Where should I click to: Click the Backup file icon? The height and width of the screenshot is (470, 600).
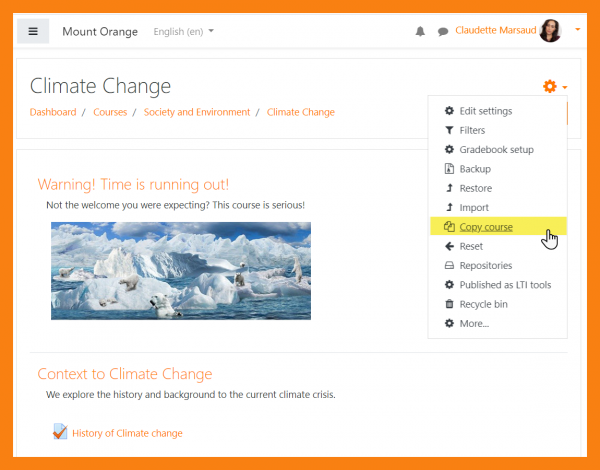(449, 169)
